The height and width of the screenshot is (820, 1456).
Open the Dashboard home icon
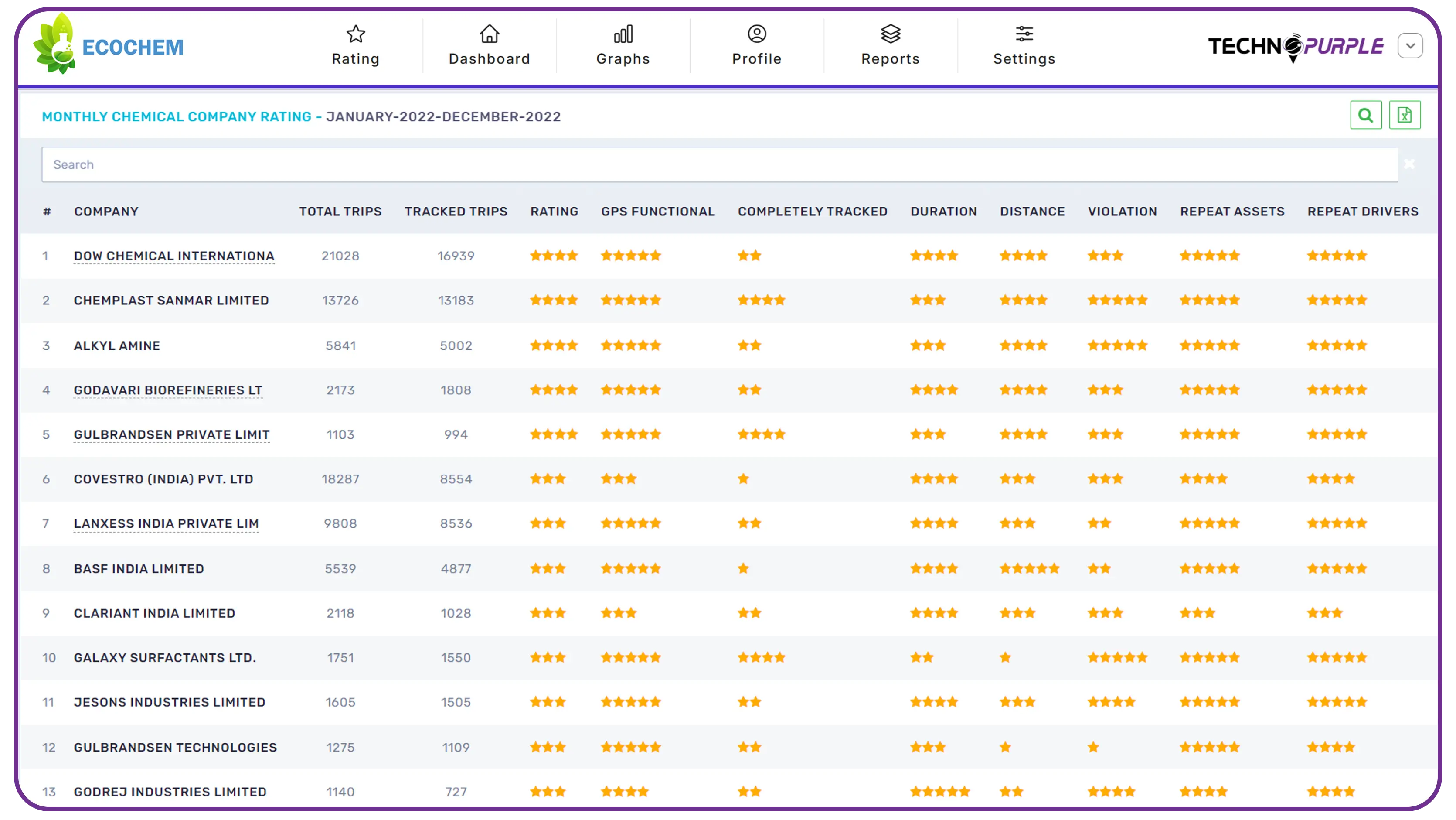[489, 34]
